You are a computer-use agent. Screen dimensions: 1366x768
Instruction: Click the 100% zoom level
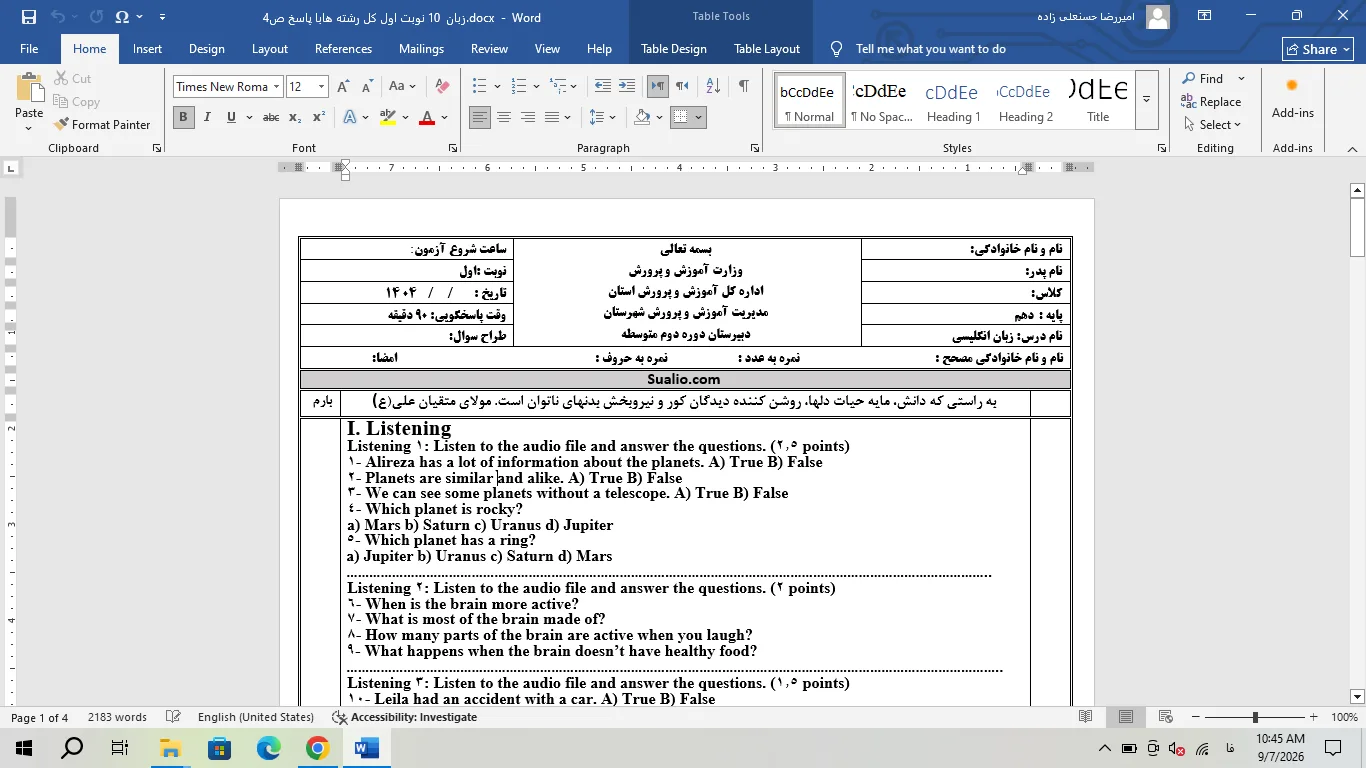coord(1344,717)
